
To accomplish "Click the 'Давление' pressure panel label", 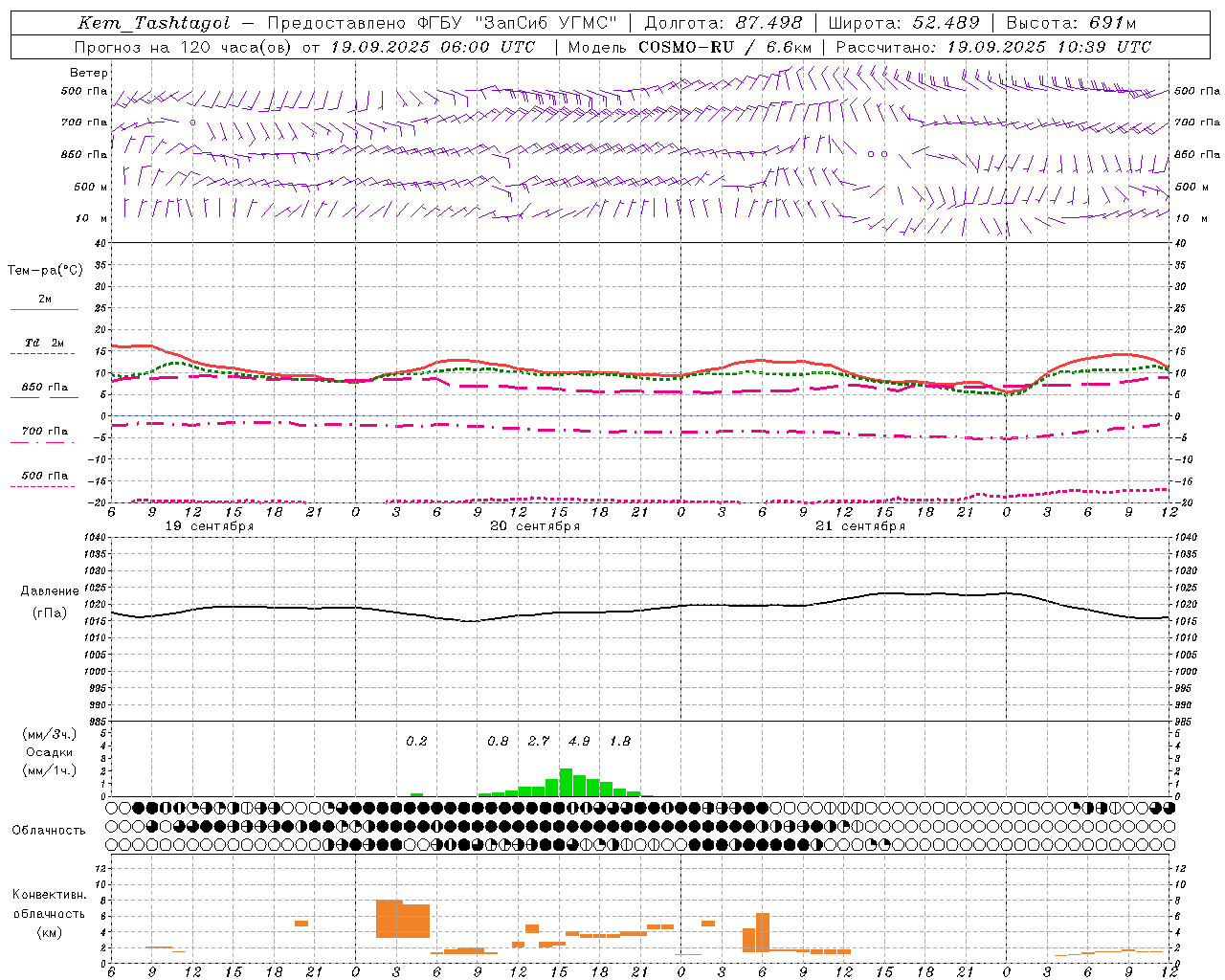I will tap(50, 591).
